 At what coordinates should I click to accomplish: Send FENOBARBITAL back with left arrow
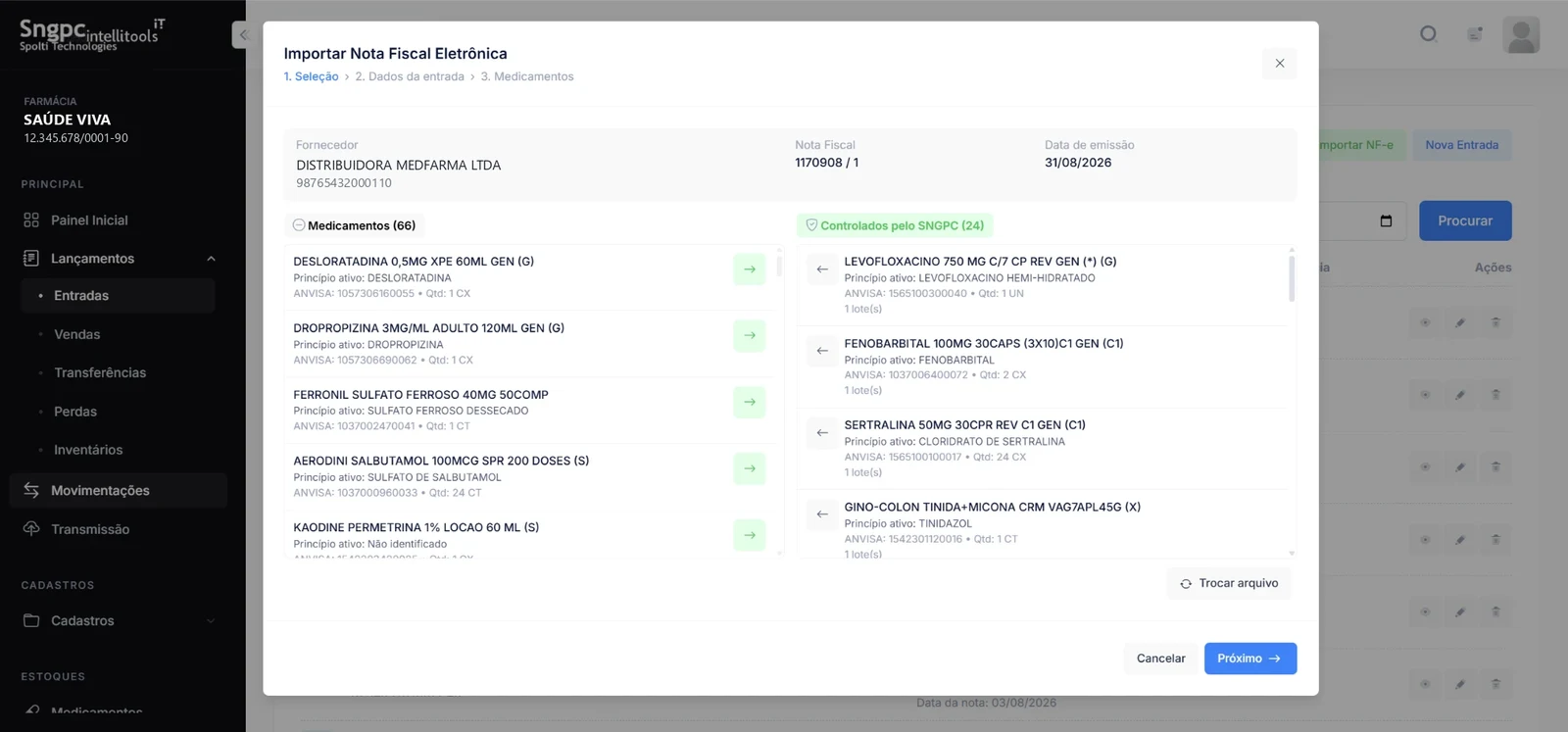pyautogui.click(x=822, y=351)
